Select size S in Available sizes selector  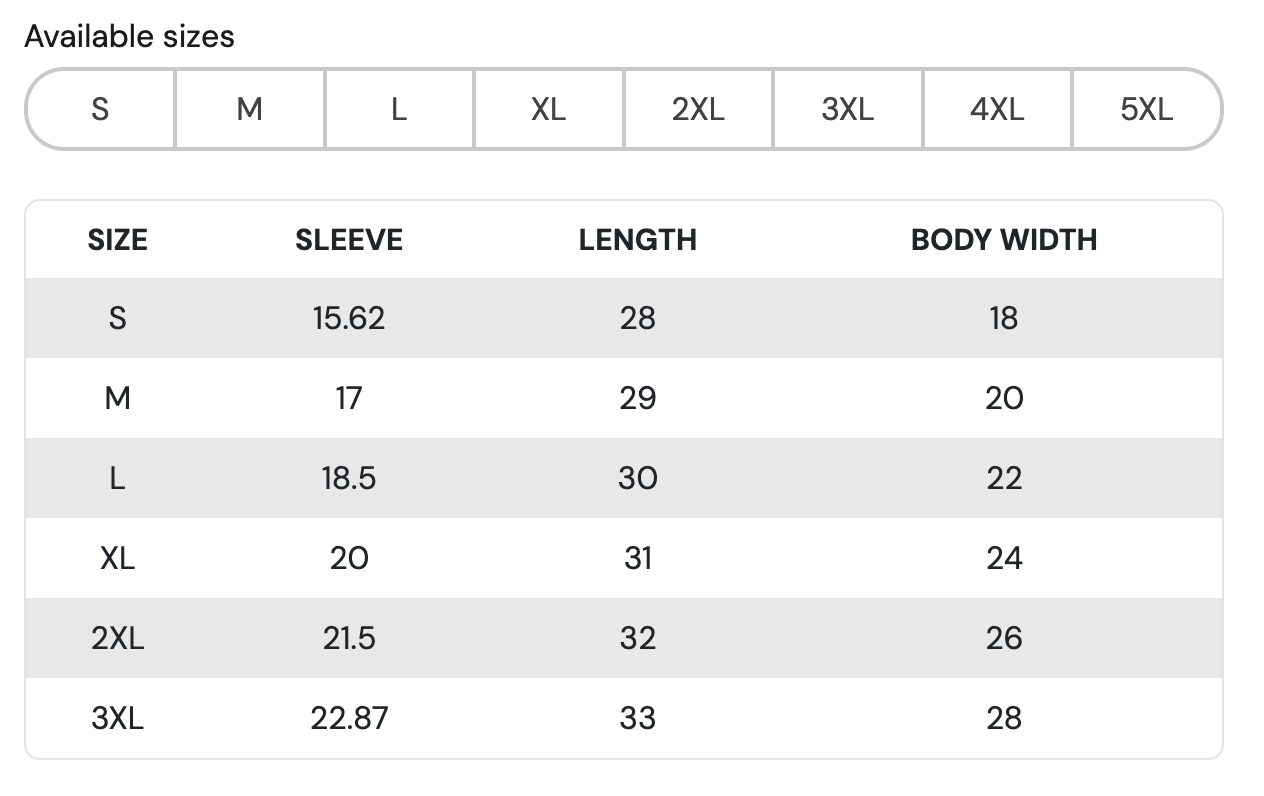[x=100, y=109]
